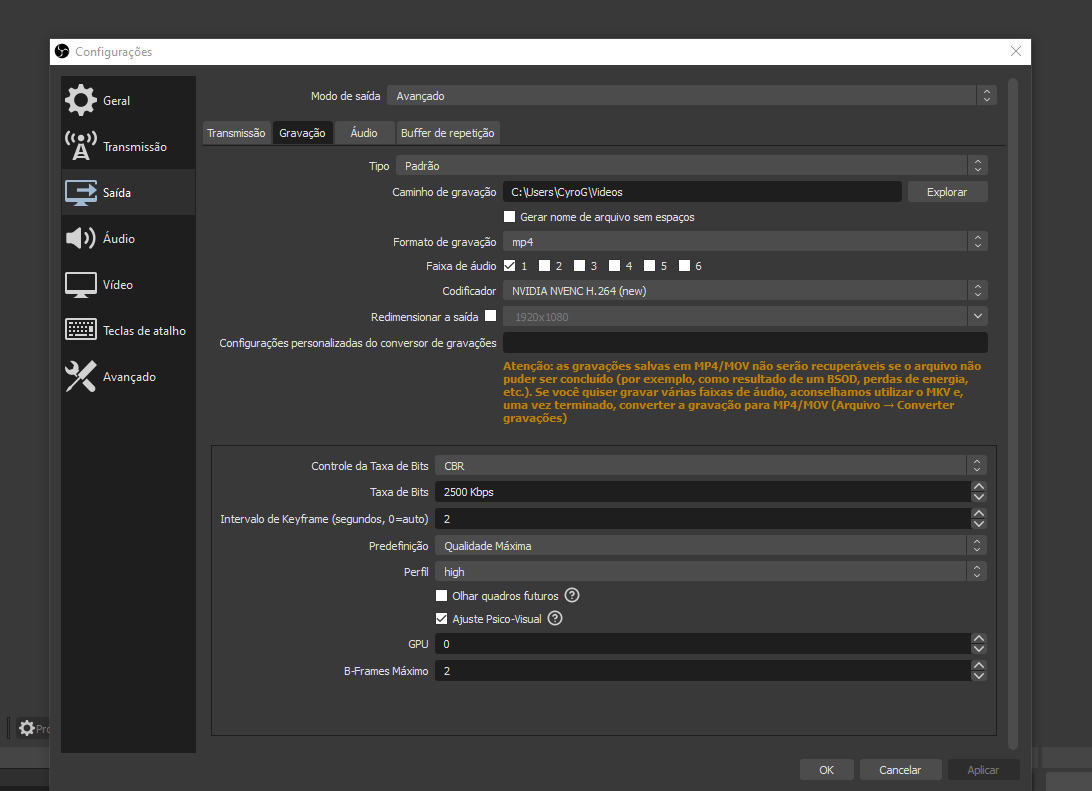Open the Transmissão section in the sidebar
This screenshot has width=1092, height=791.
(x=128, y=146)
